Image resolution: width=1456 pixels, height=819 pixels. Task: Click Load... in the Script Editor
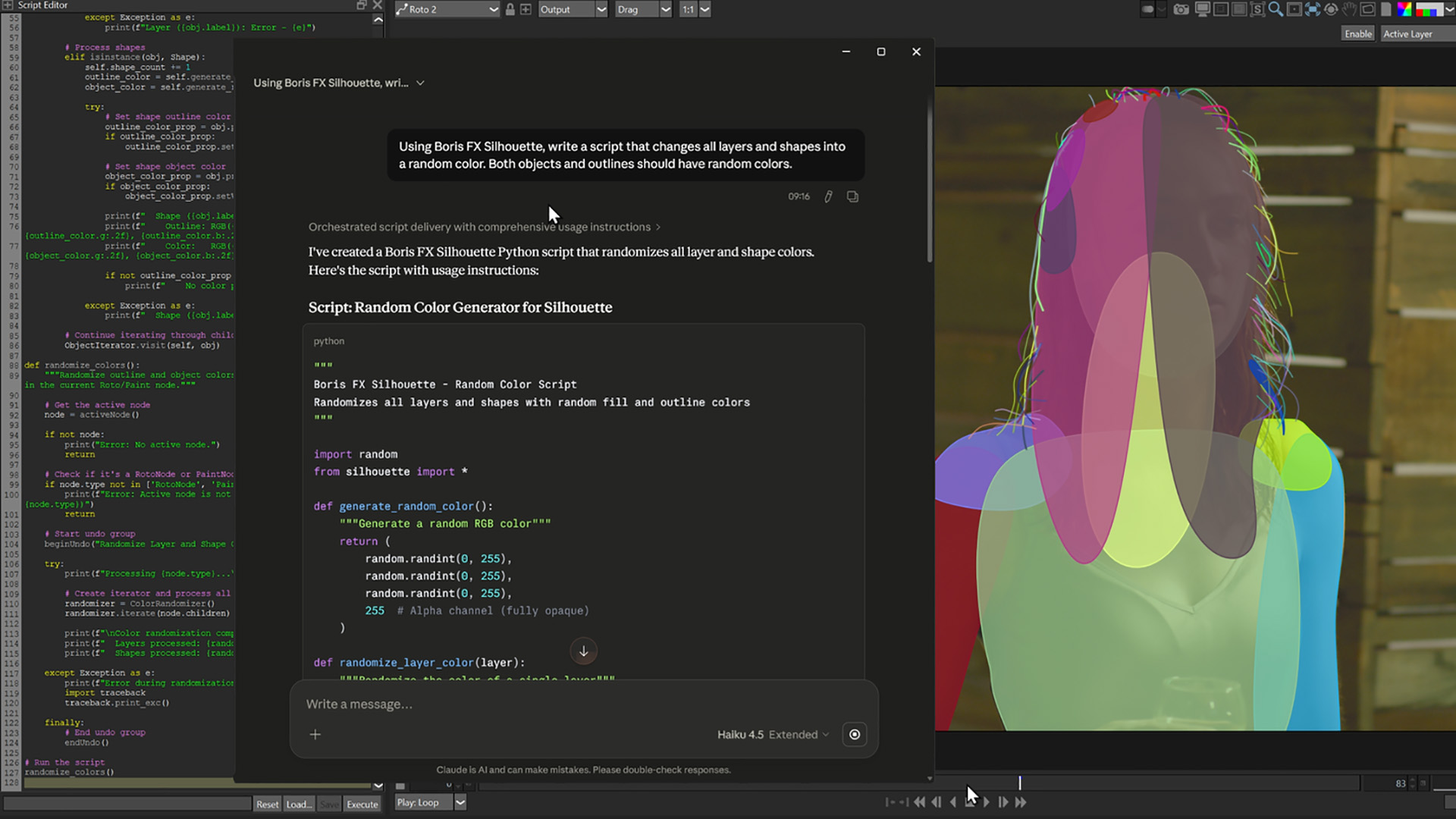coord(298,805)
